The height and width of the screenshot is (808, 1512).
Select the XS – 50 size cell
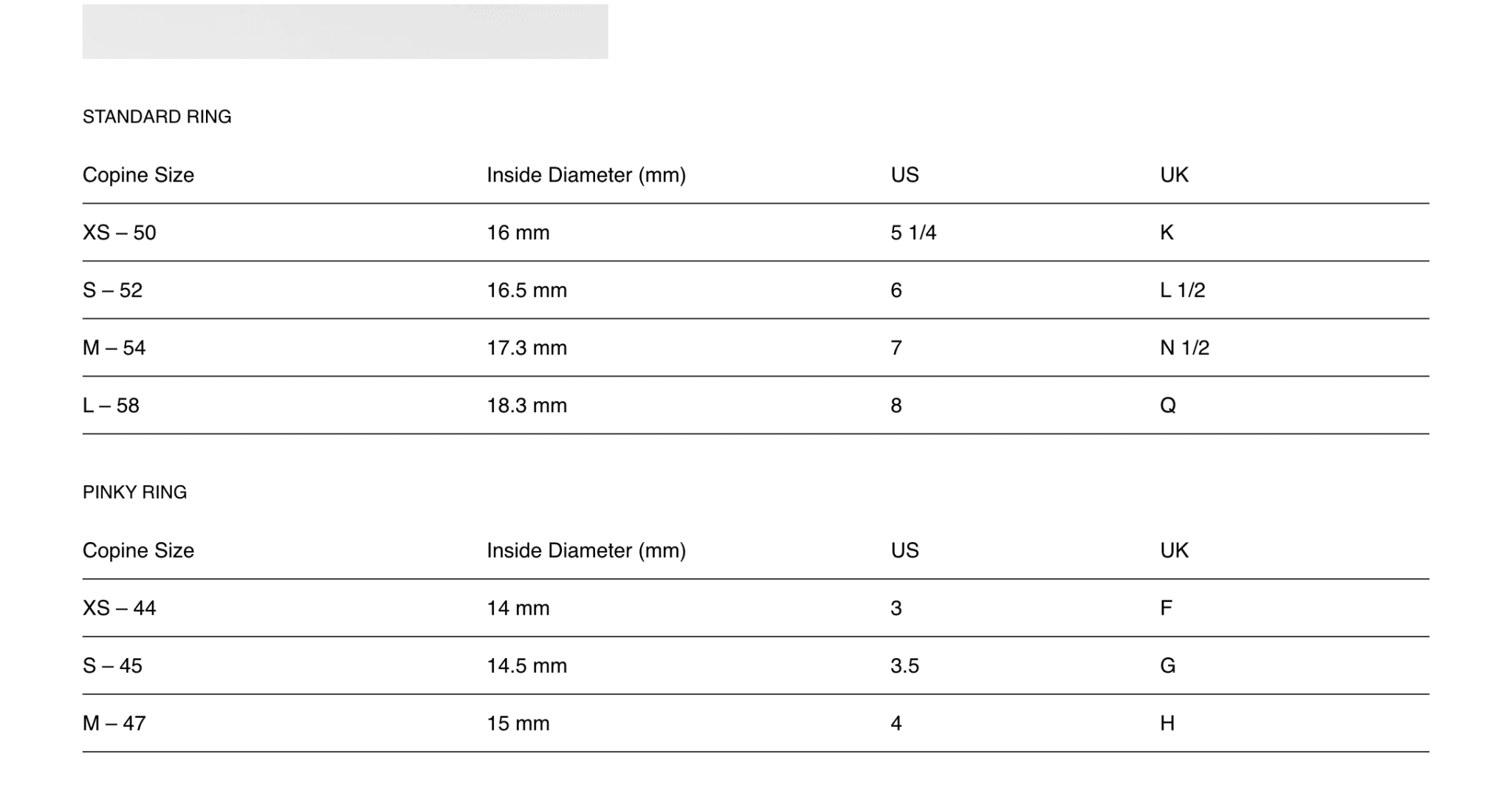pos(120,233)
